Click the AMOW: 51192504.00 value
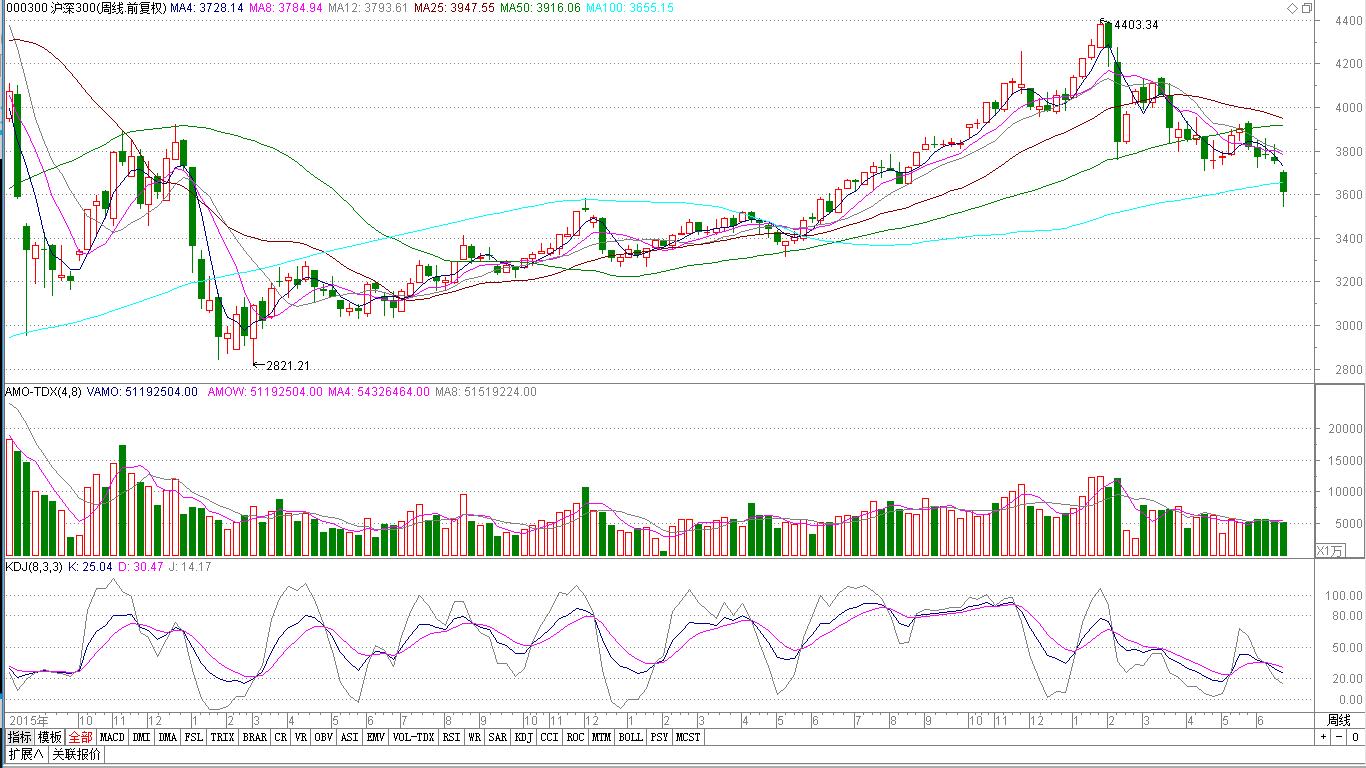The height and width of the screenshot is (768, 1366). click(x=265, y=392)
